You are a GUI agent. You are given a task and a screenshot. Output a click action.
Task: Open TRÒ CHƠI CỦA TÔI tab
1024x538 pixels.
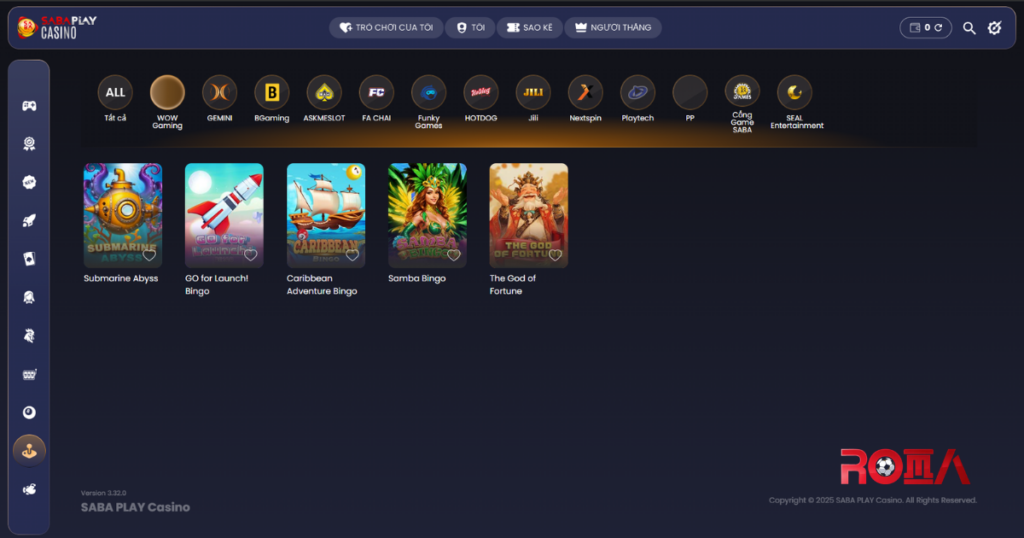[x=386, y=27]
